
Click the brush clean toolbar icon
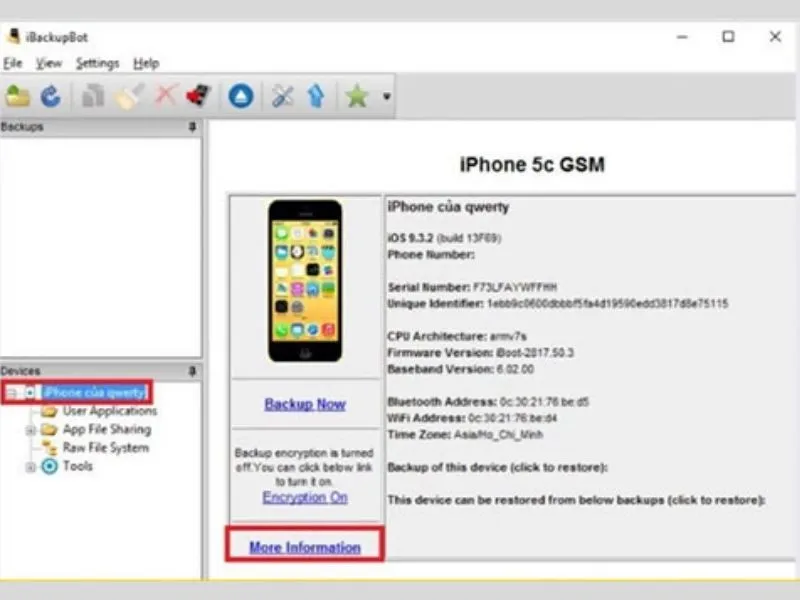pyautogui.click(x=128, y=96)
